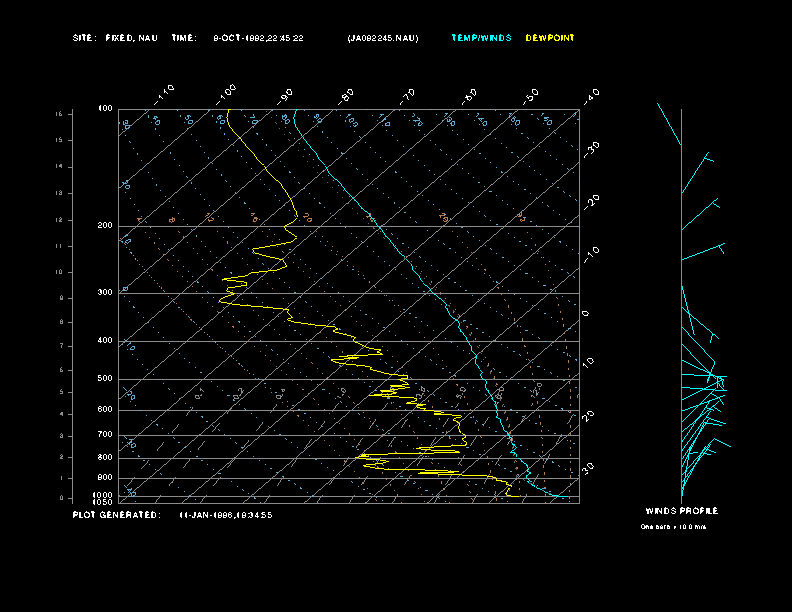Viewport: 792px width, 612px height.
Task: Click the yellow DEWPOINT legend label
Action: (550, 38)
